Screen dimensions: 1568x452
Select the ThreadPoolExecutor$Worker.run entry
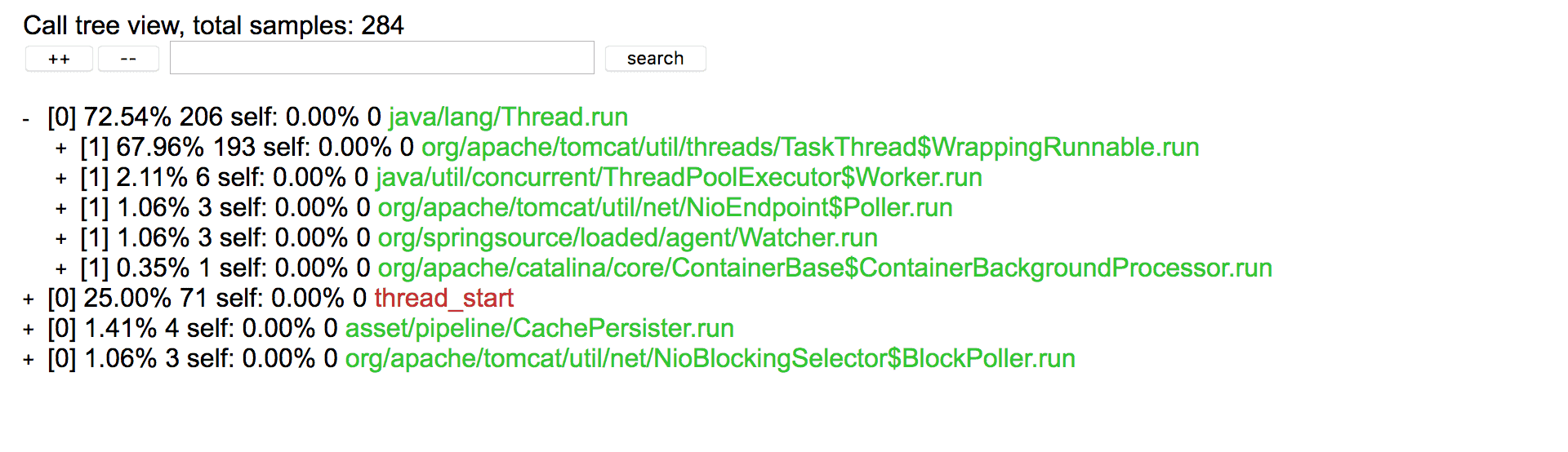[x=679, y=178]
